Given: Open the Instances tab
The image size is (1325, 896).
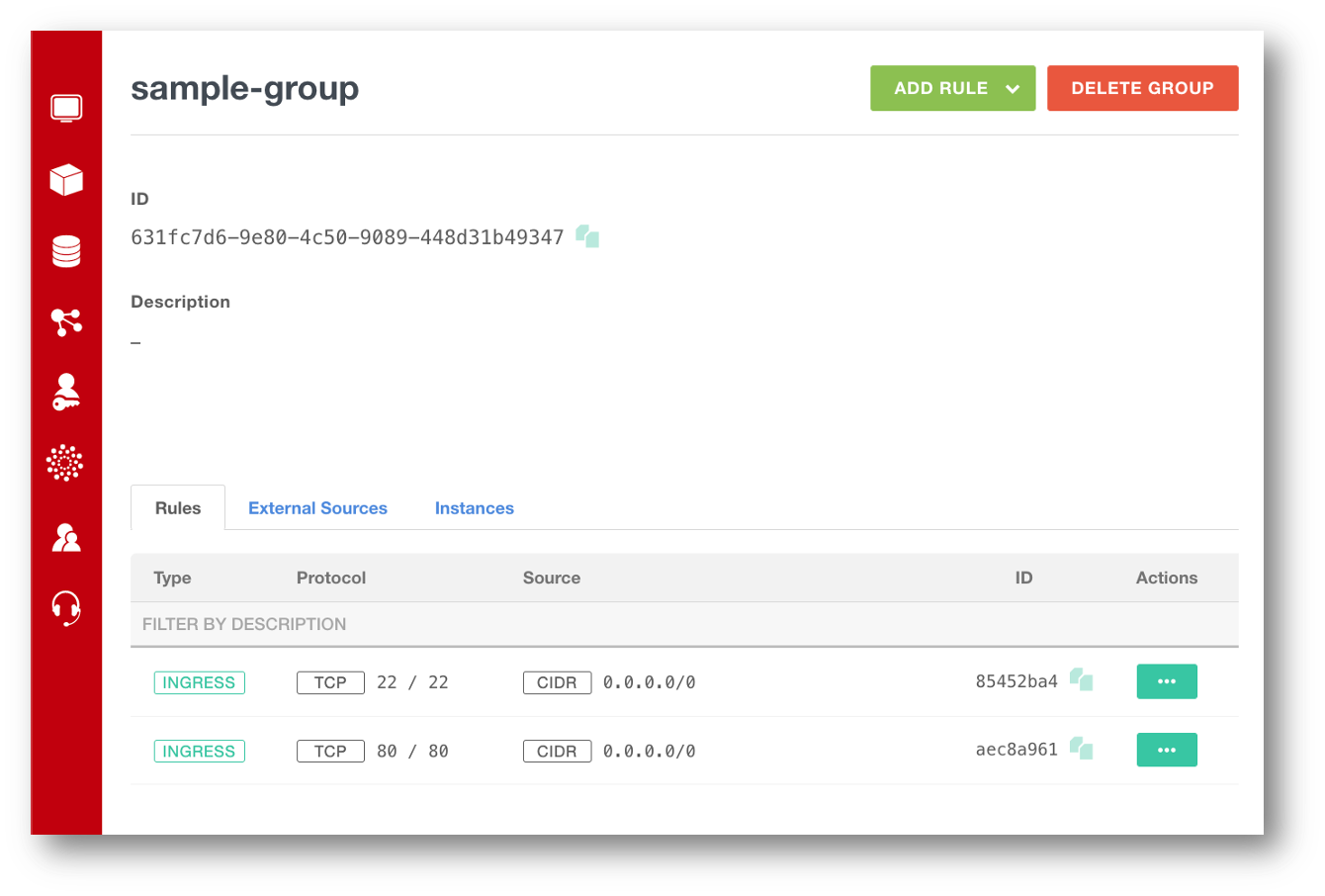Looking at the screenshot, I should tap(475, 507).
